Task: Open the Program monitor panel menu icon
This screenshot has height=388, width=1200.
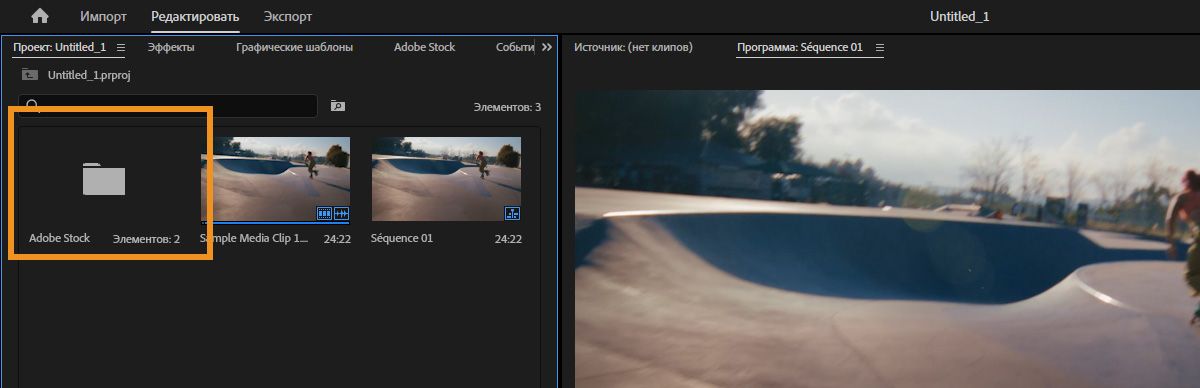Action: (879, 47)
